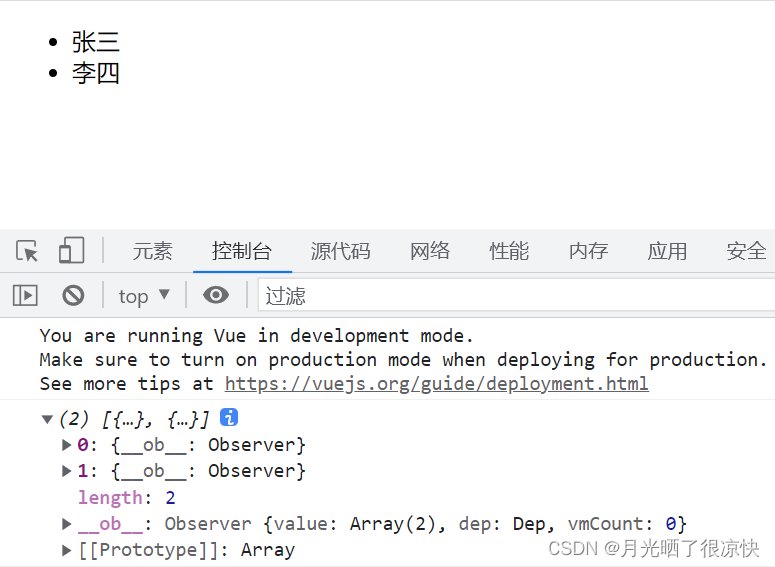775x567 pixels.
Task: Open the 应用 tab
Action: (x=667, y=251)
